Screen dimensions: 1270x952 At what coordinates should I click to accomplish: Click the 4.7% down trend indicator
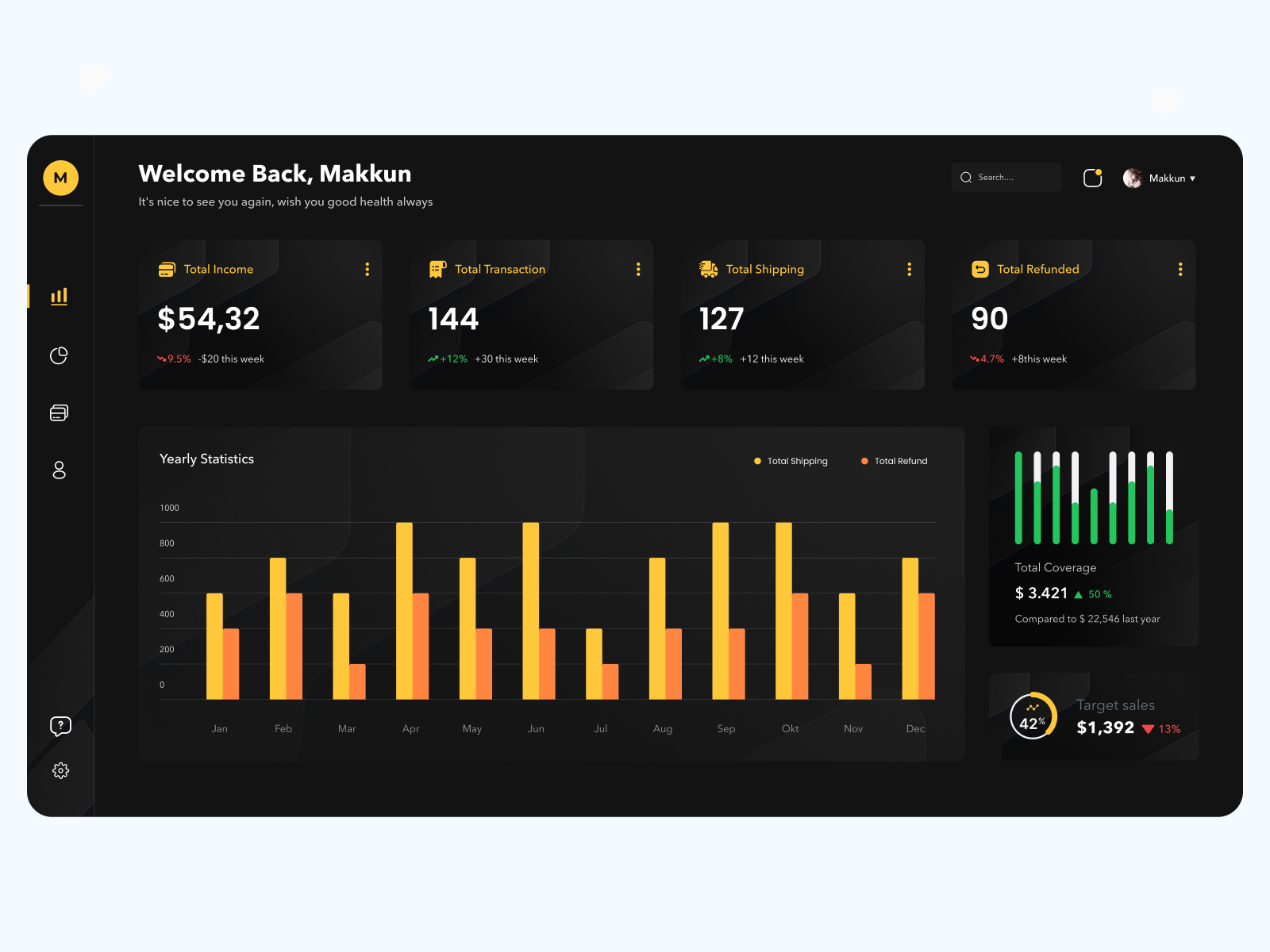pos(987,359)
